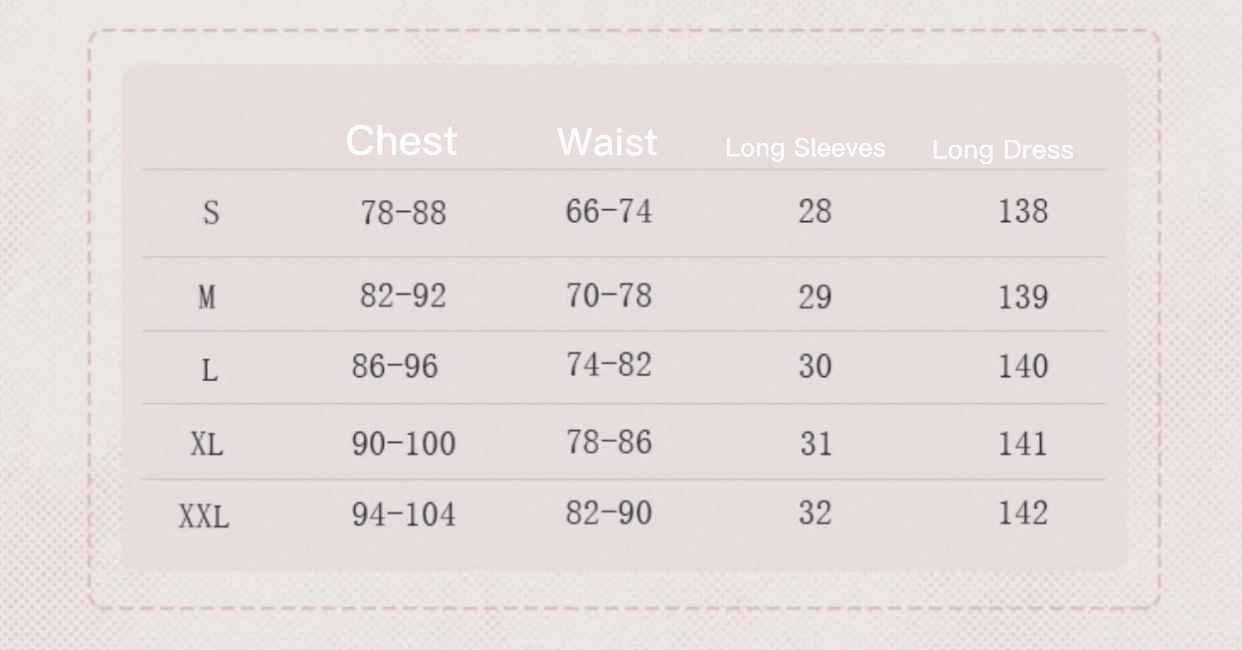Select the Long Sleeves column header
The height and width of the screenshot is (650, 1242).
(x=805, y=149)
